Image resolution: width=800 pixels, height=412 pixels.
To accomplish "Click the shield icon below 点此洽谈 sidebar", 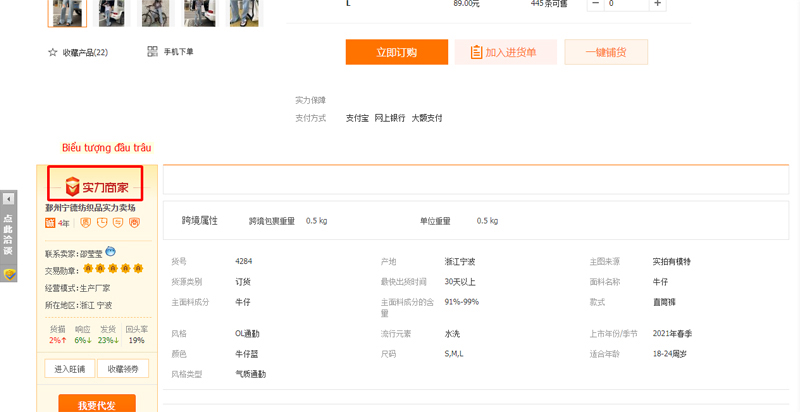I will click(x=9, y=274).
